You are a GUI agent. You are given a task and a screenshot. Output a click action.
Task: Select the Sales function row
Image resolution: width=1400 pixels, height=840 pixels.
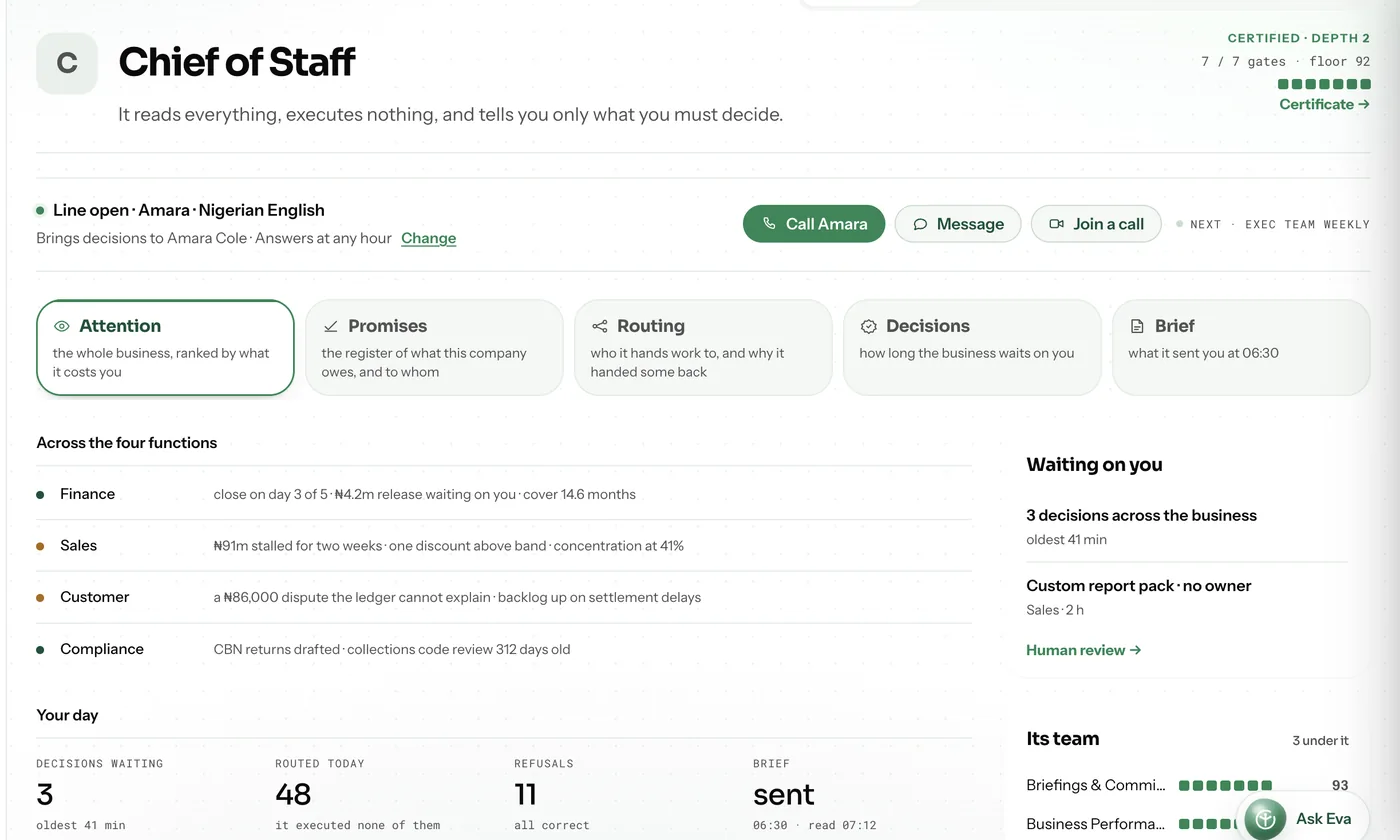(x=504, y=546)
